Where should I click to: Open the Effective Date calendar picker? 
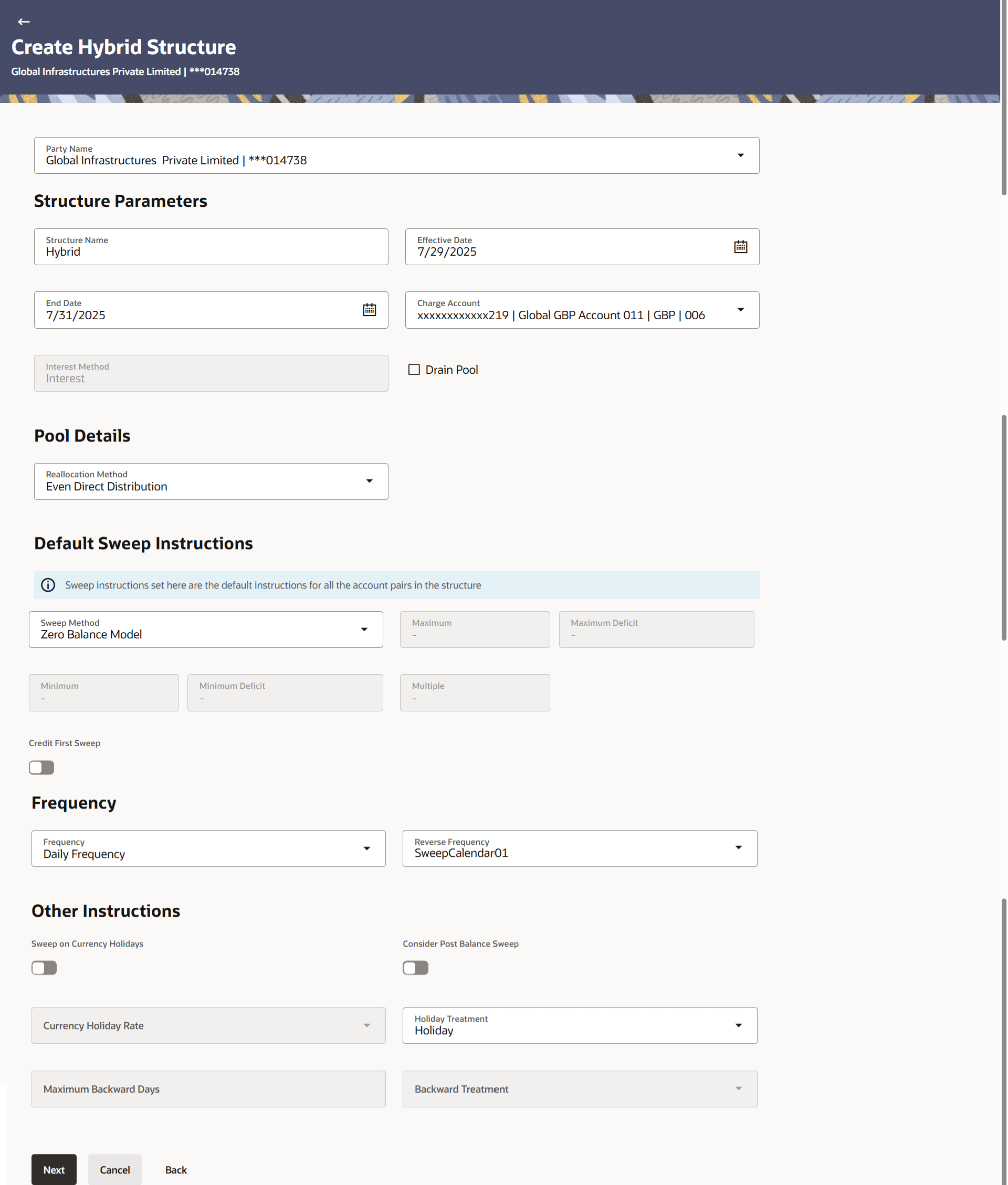[x=740, y=247]
